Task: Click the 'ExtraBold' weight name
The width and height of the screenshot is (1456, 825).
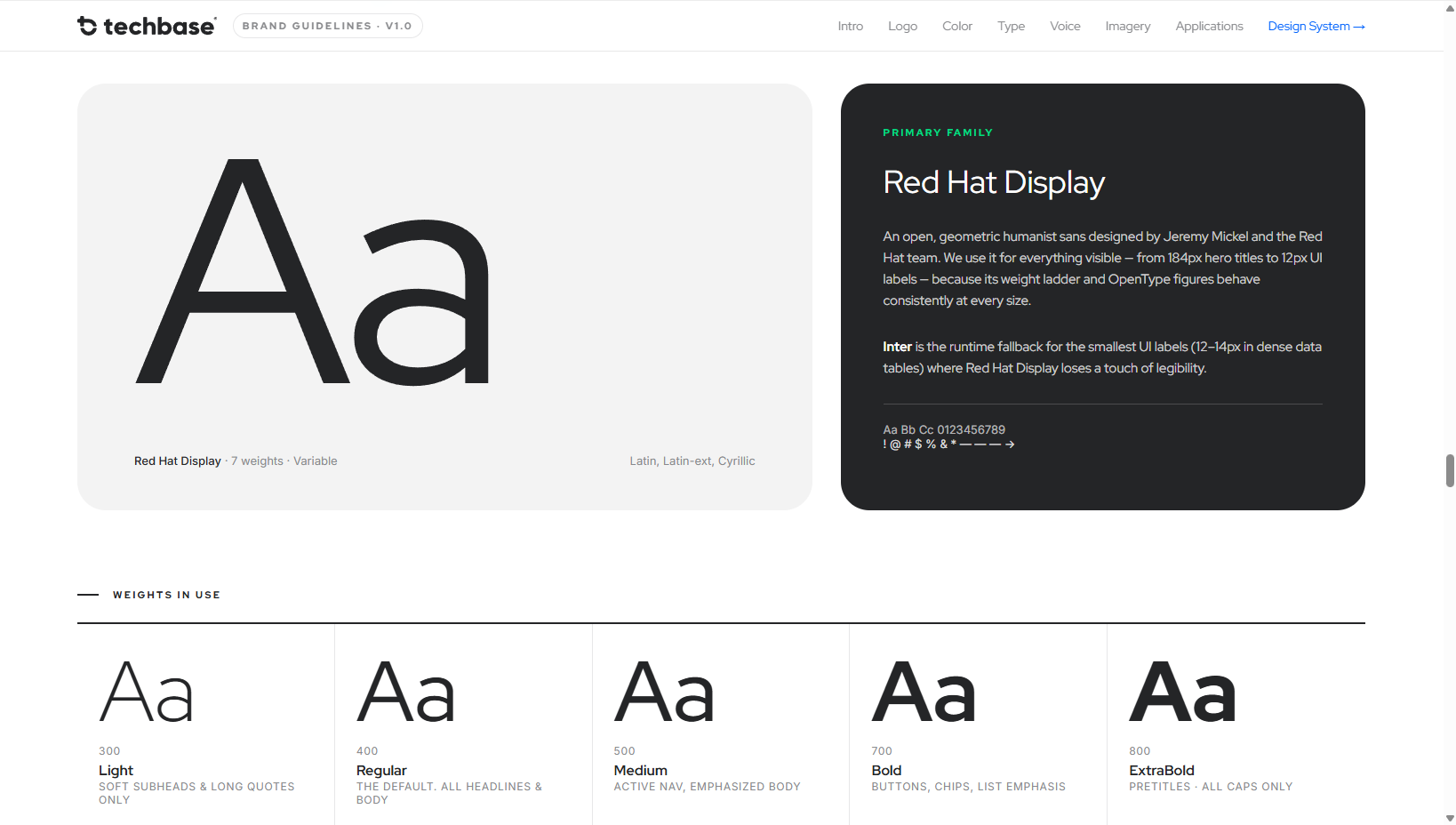Action: [x=1161, y=770]
